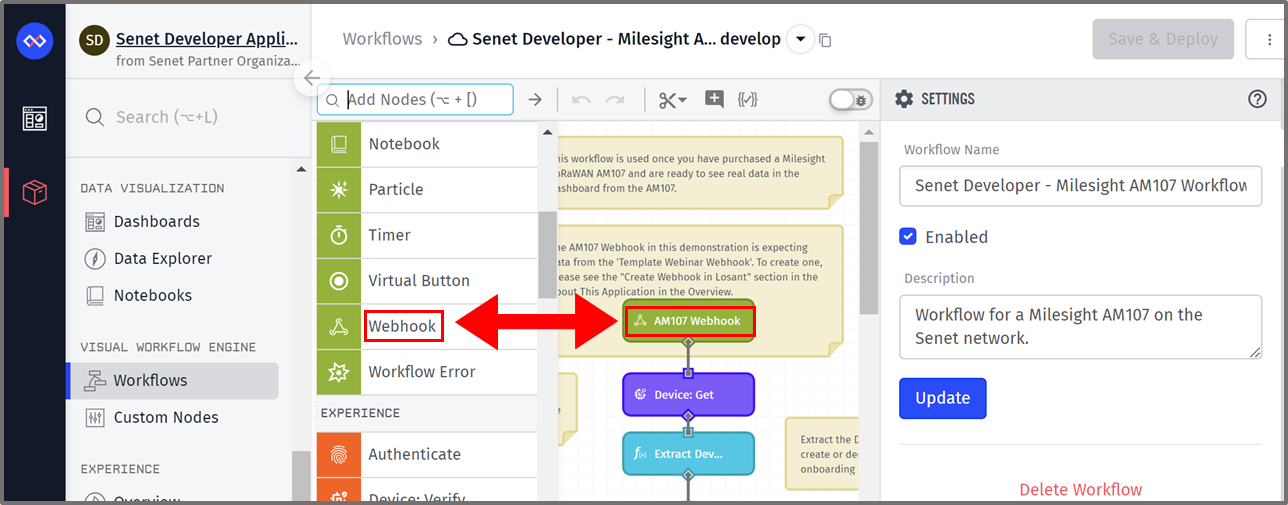Uncheck the Enabled checkbox
The height and width of the screenshot is (505, 1288).
coord(908,237)
